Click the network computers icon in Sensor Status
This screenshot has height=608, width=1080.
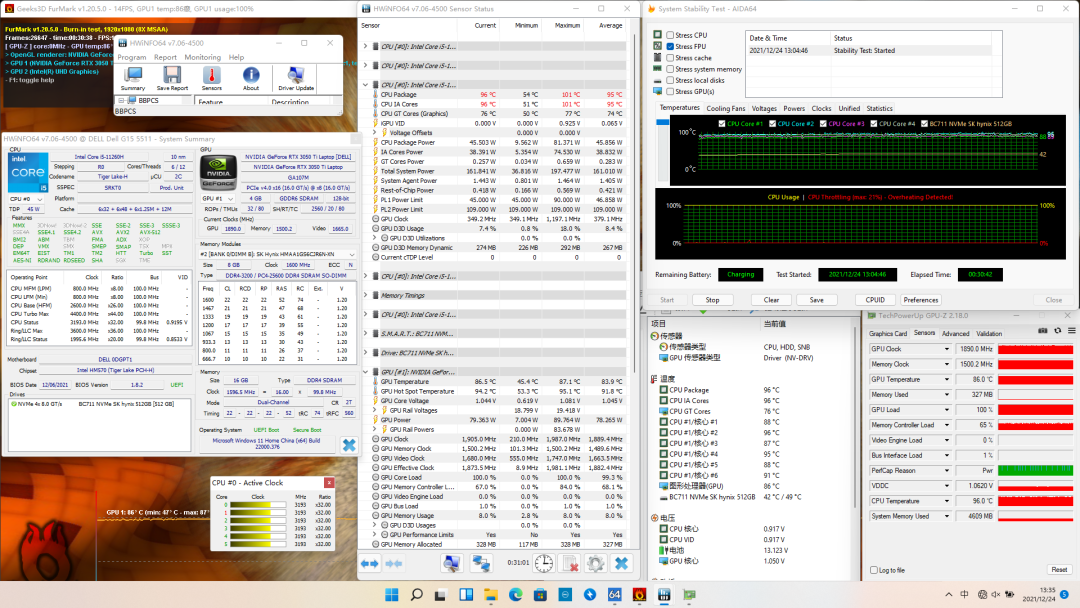tap(481, 563)
